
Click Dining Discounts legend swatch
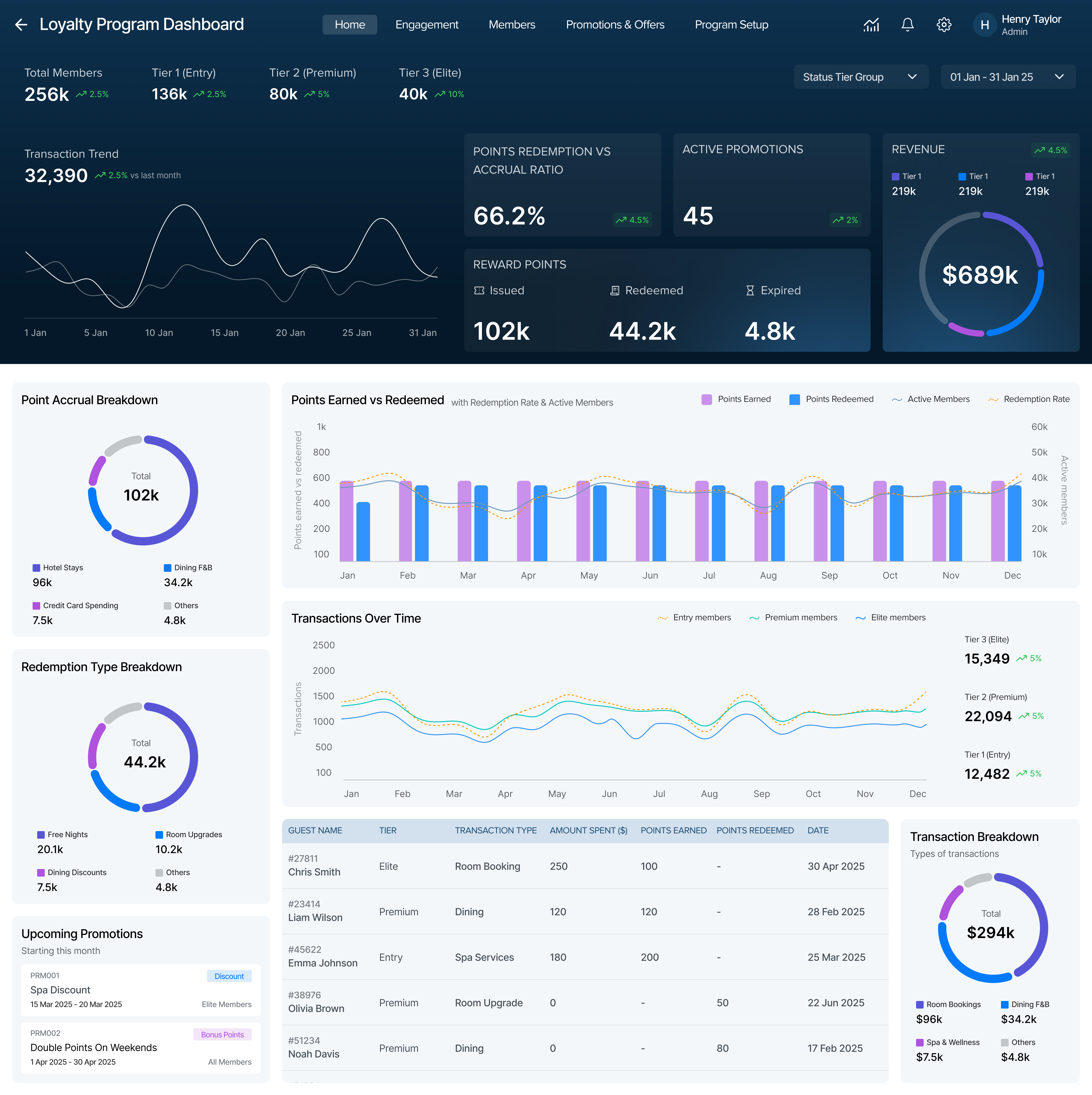[x=41, y=873]
